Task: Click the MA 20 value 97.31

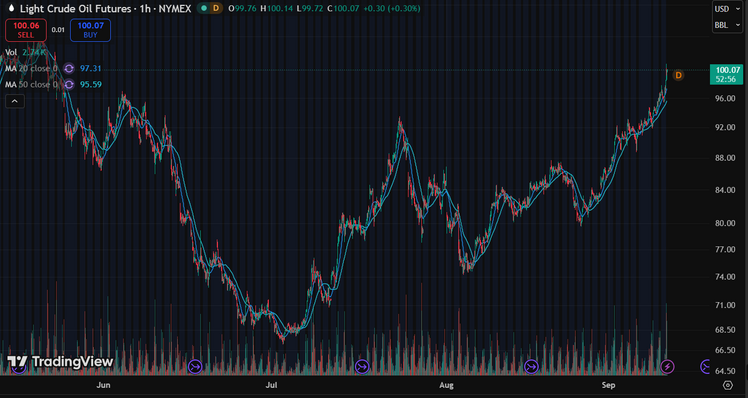Action: tap(91, 69)
